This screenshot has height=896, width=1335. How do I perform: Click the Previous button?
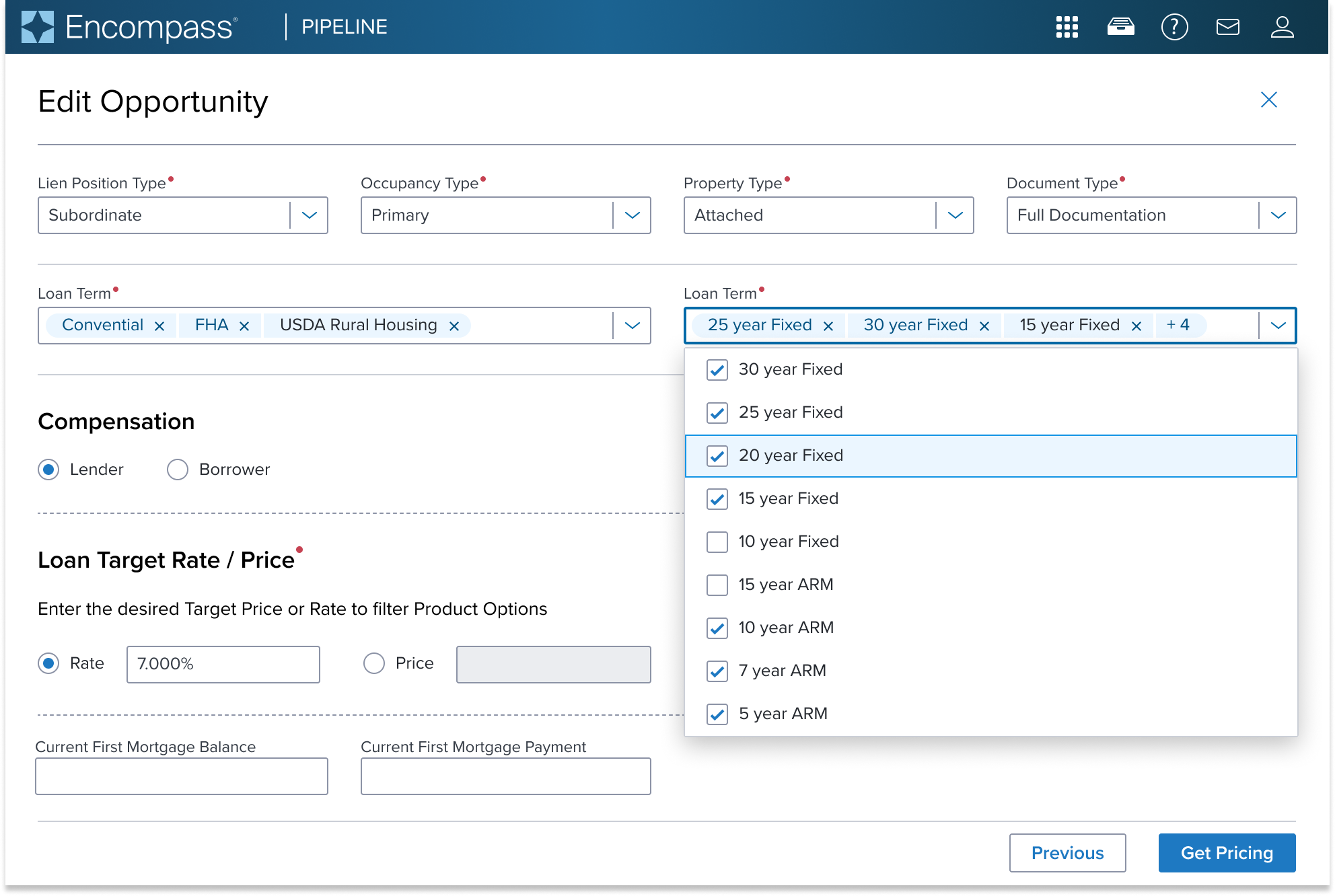[x=1067, y=853]
